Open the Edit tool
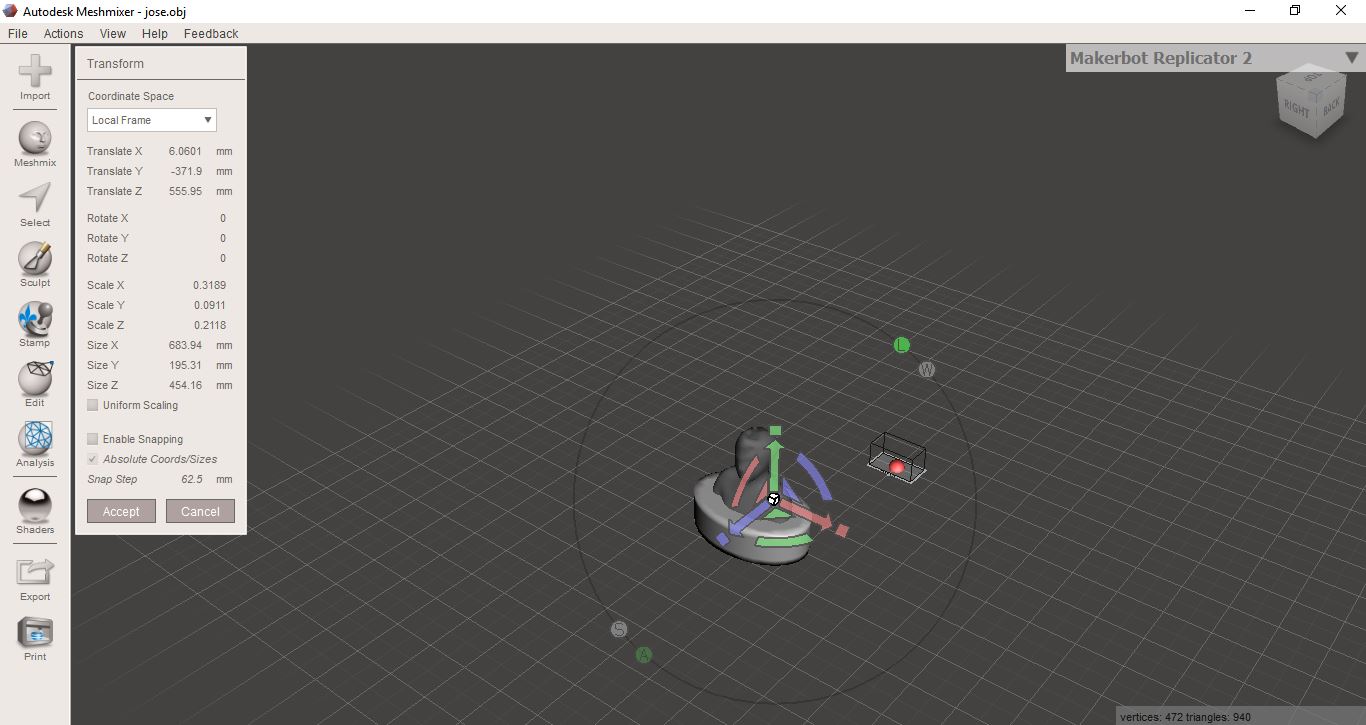The image size is (1366, 725). pyautogui.click(x=35, y=384)
